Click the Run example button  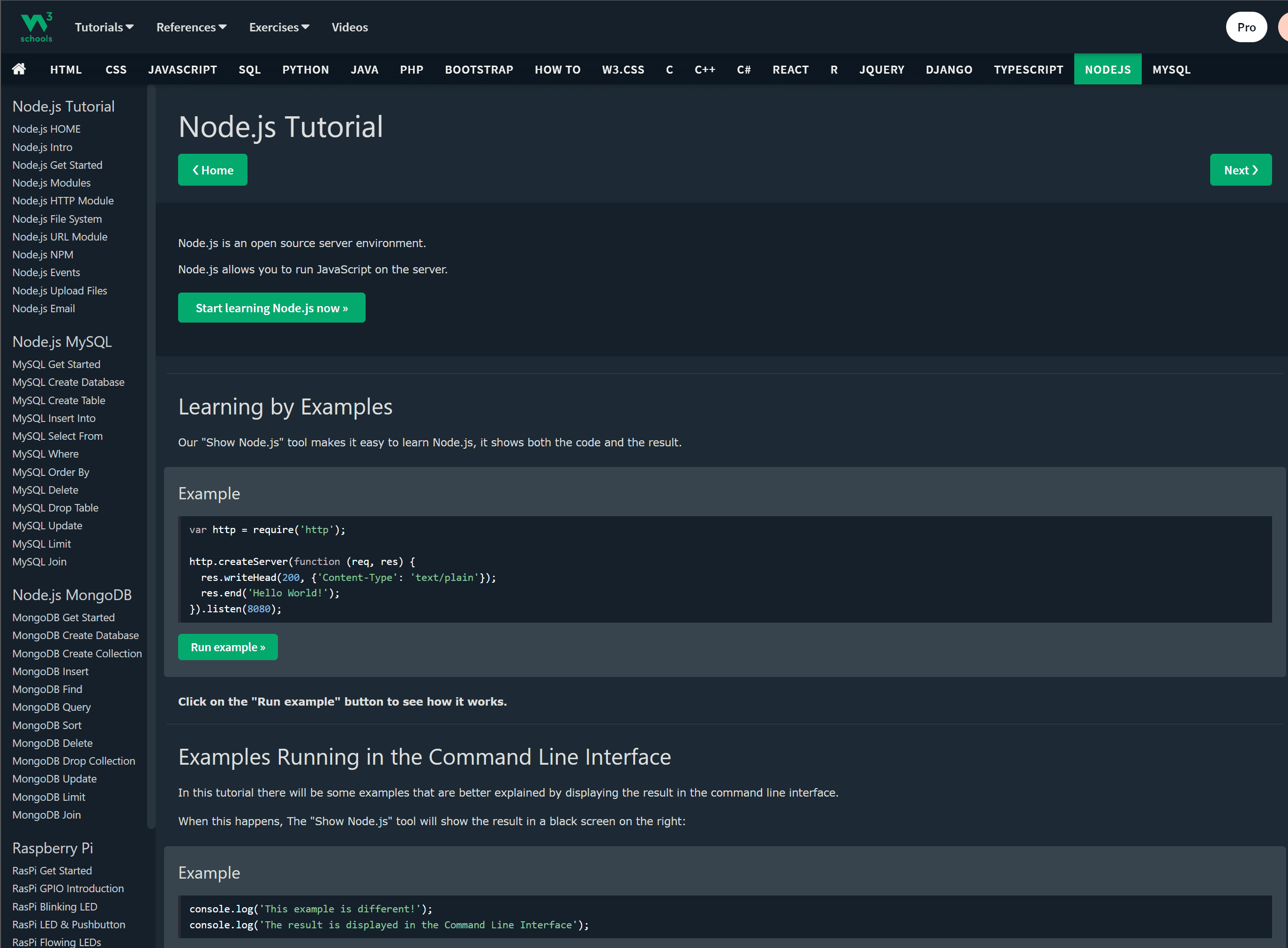tap(228, 647)
